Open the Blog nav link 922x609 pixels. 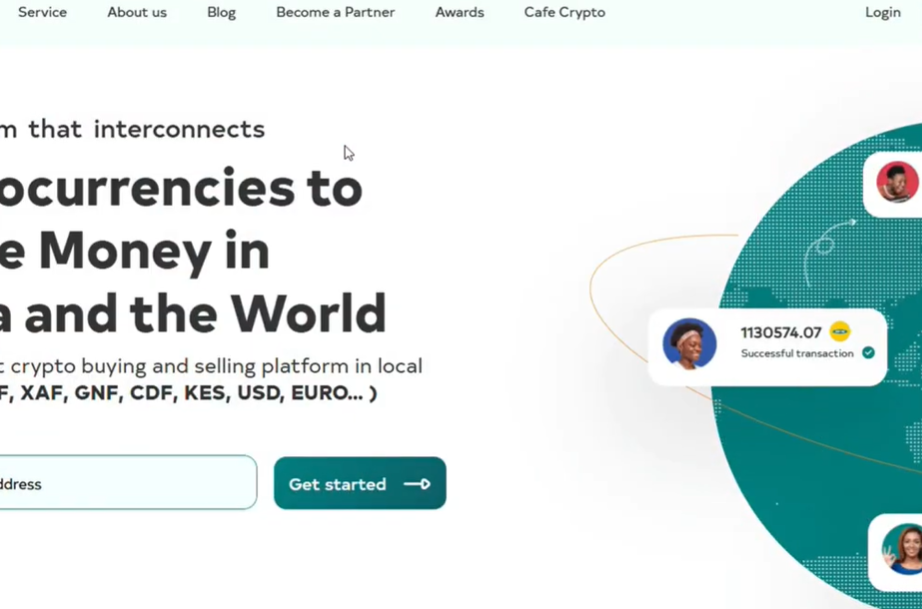pyautogui.click(x=221, y=13)
